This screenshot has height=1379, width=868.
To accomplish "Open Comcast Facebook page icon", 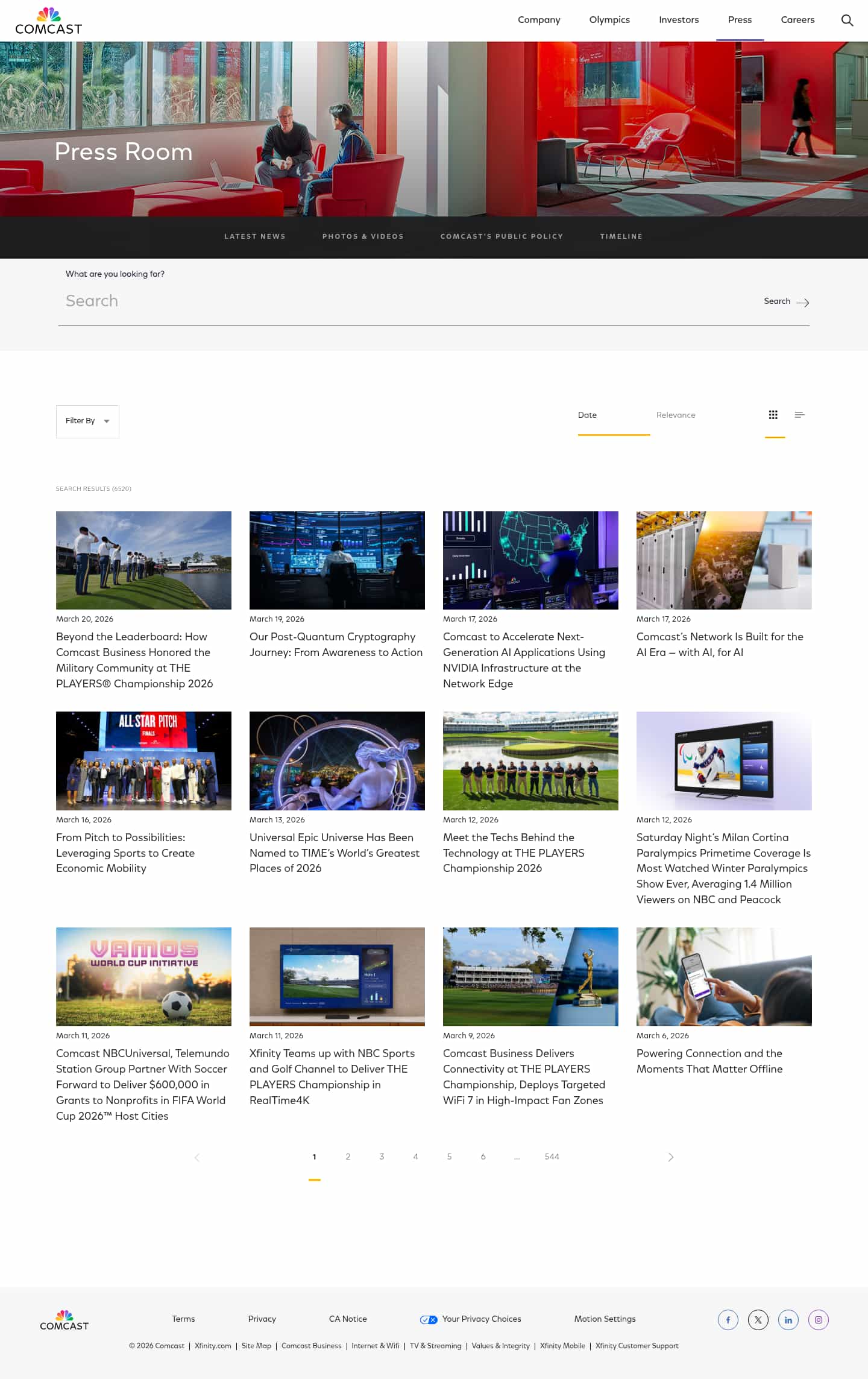I will 728,1319.
